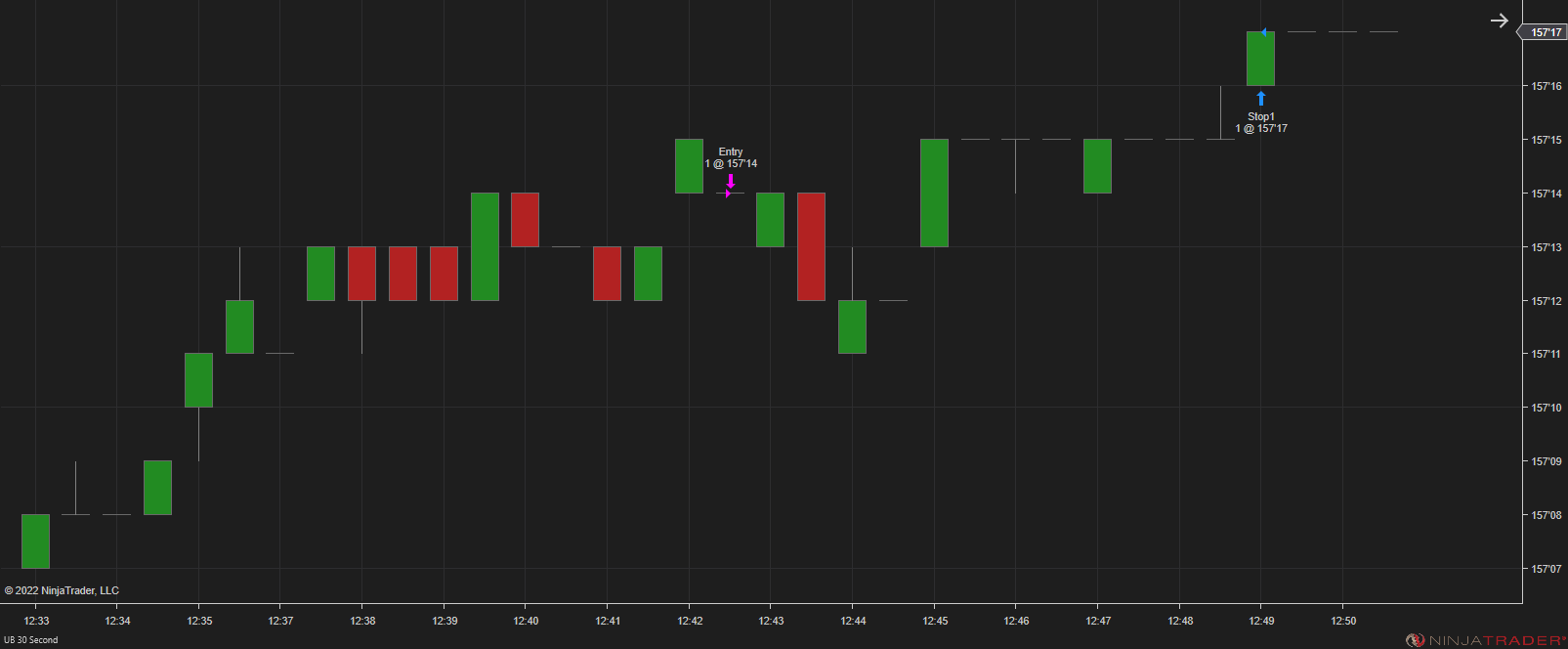Click the magenta Entry down-arrow marker

tap(731, 181)
